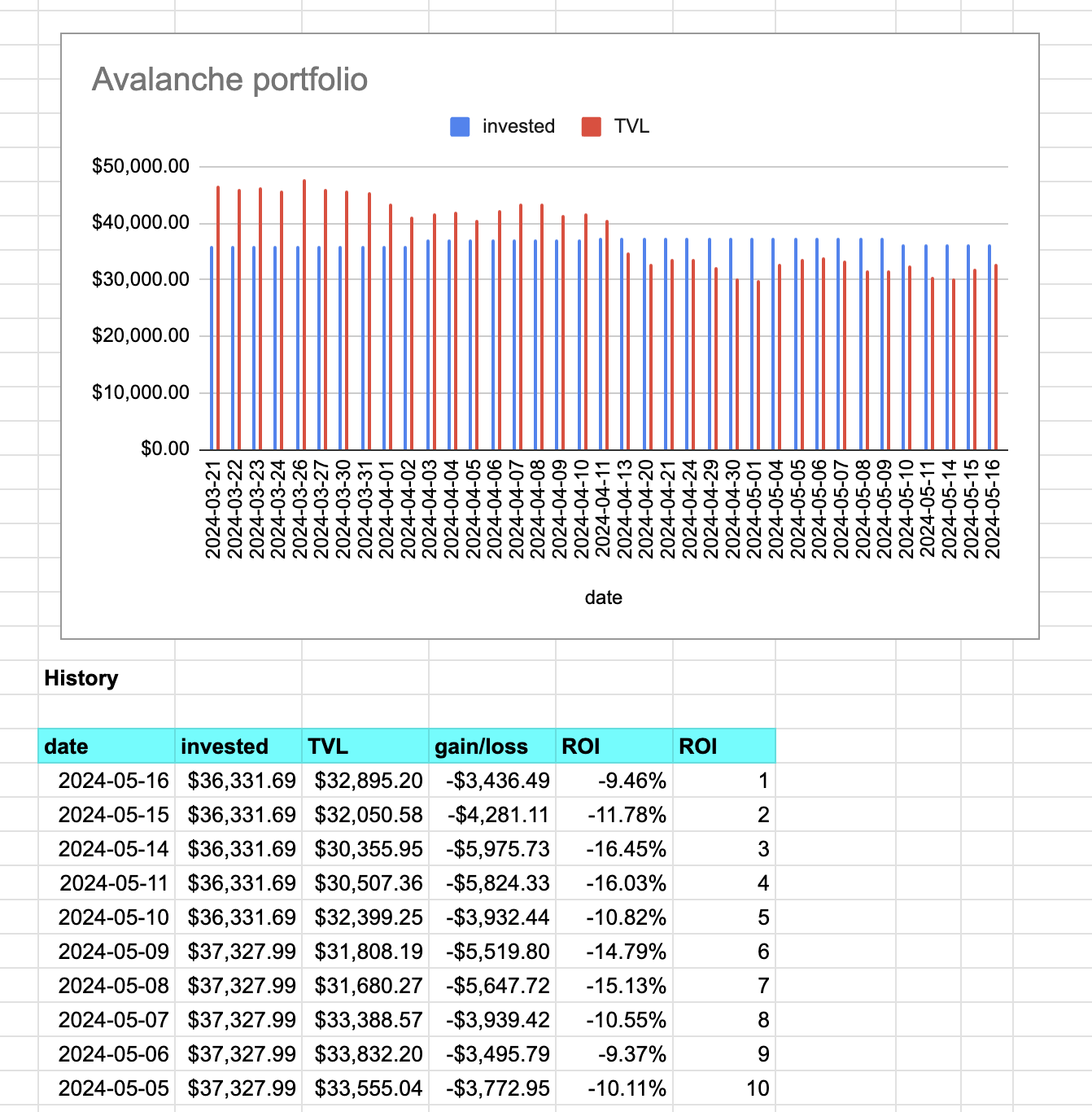The width and height of the screenshot is (1092, 1112).
Task: Click the 2024-03-21 axis date label
Action: point(212,510)
